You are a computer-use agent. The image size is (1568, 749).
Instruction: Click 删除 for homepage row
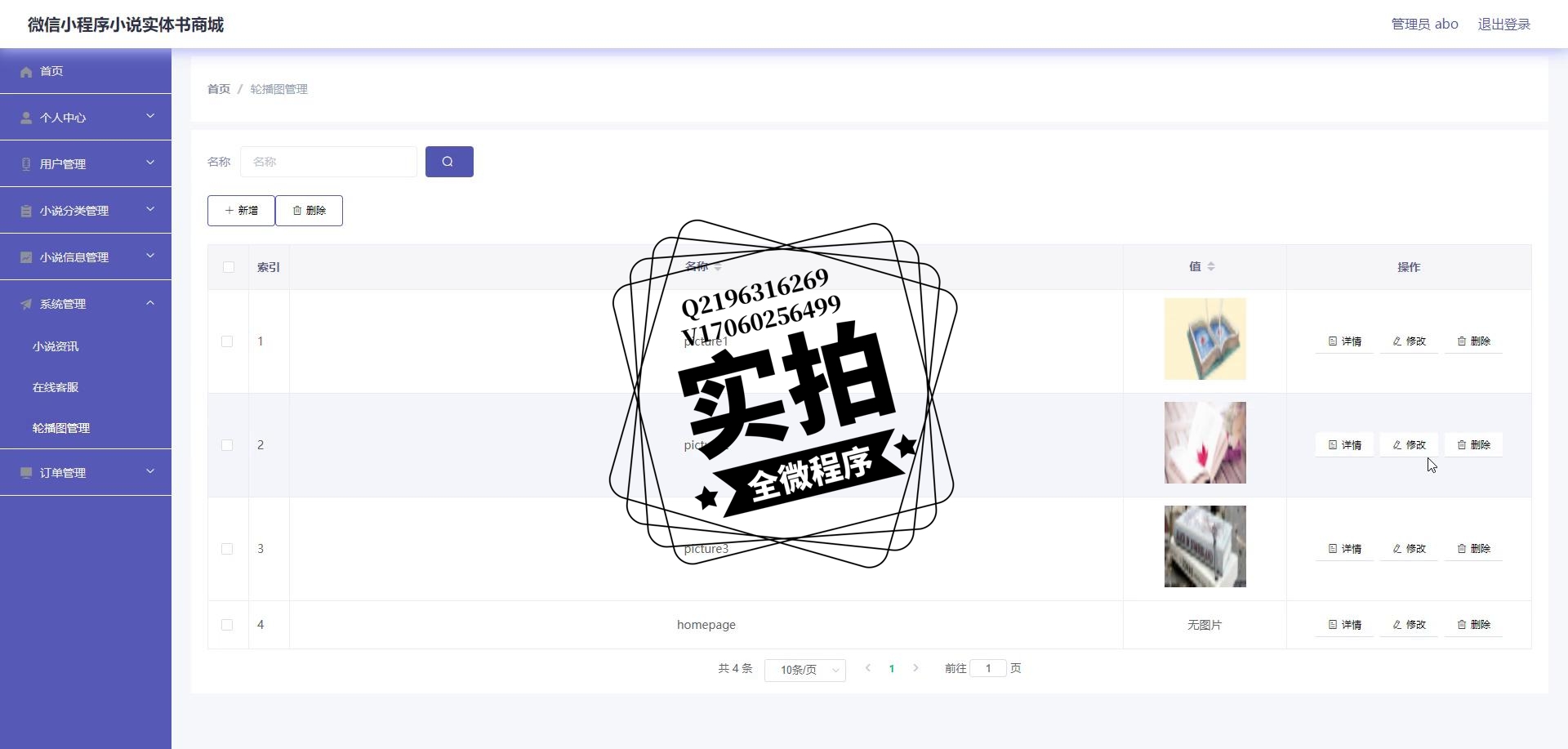pos(1473,625)
